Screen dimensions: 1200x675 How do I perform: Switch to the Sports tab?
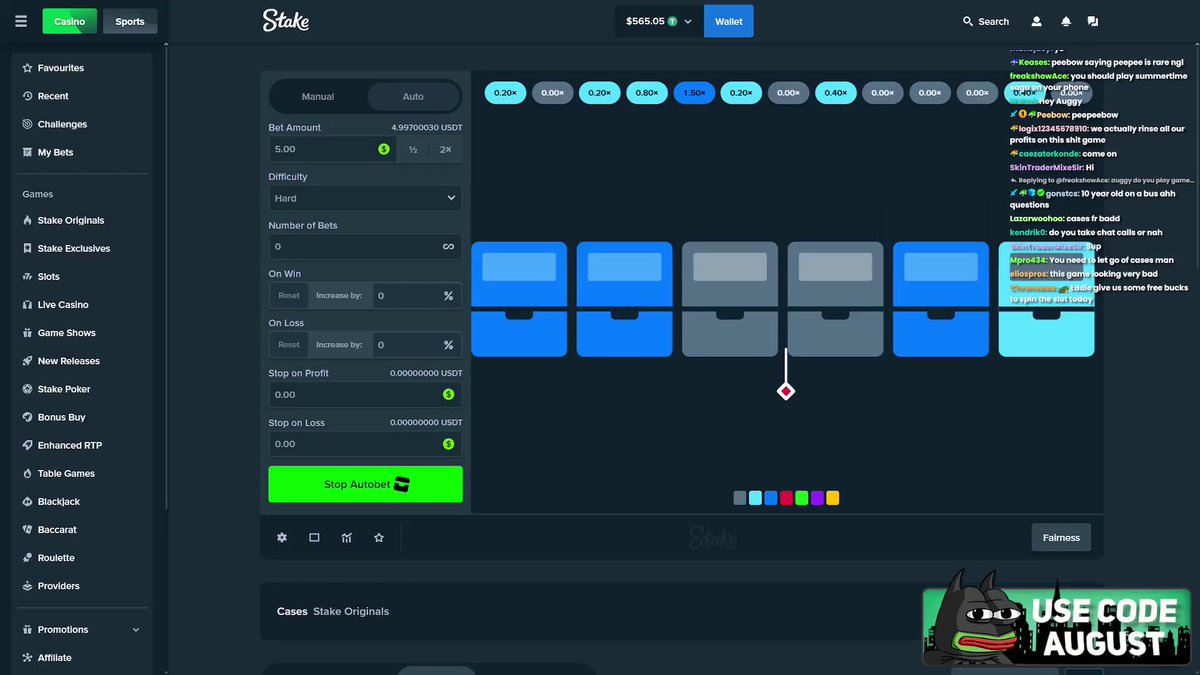pyautogui.click(x=130, y=21)
